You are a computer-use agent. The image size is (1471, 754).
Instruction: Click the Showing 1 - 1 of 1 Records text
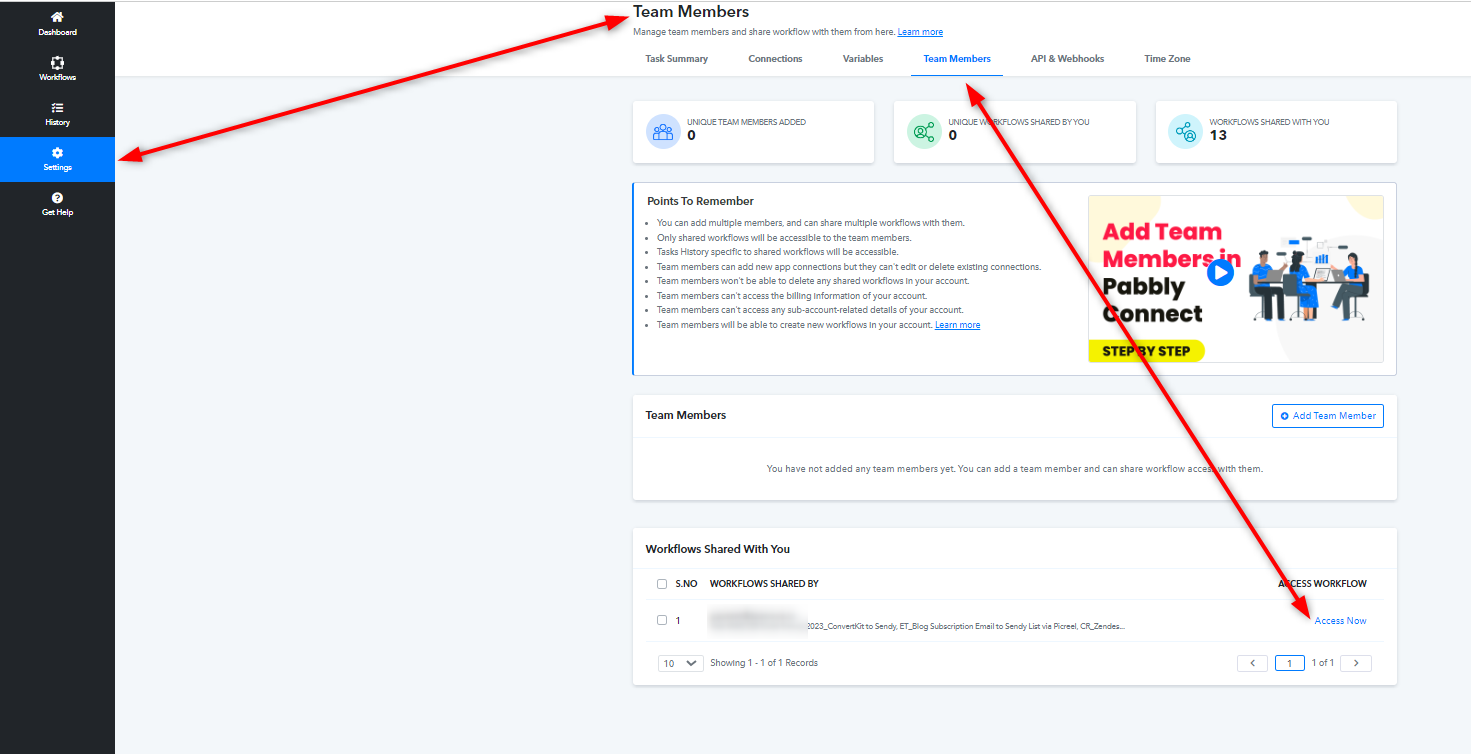tap(764, 663)
